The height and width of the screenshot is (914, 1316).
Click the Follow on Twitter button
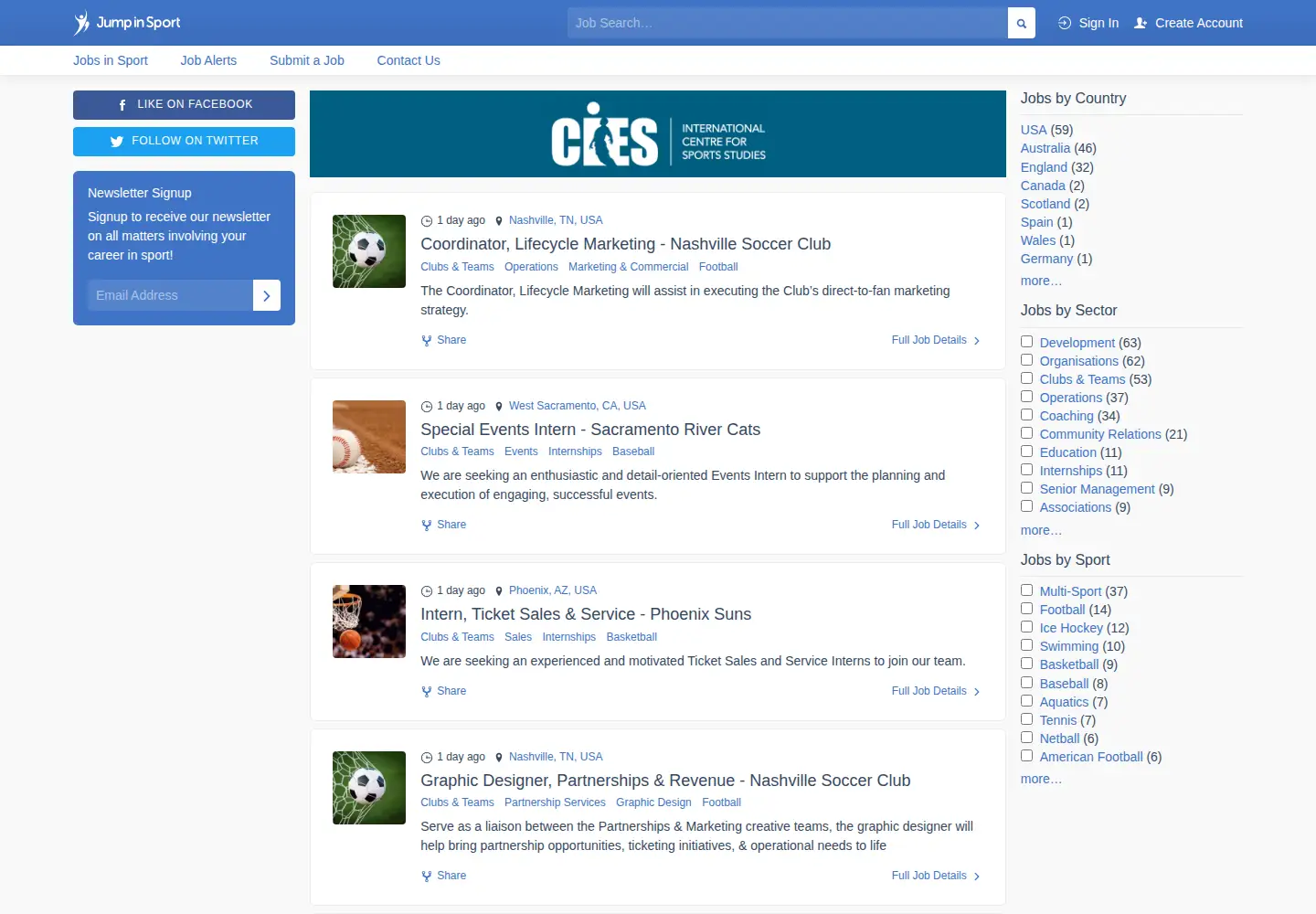[184, 142]
